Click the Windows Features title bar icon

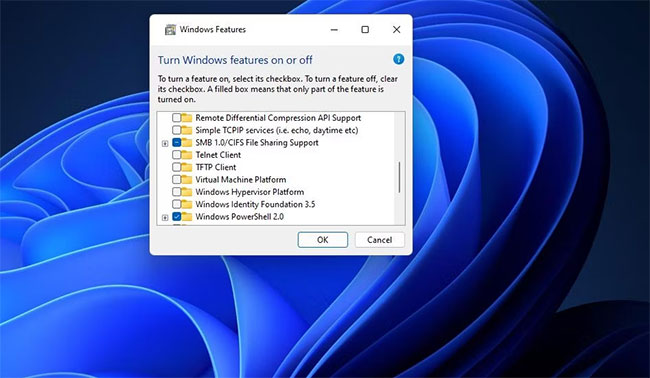point(170,29)
